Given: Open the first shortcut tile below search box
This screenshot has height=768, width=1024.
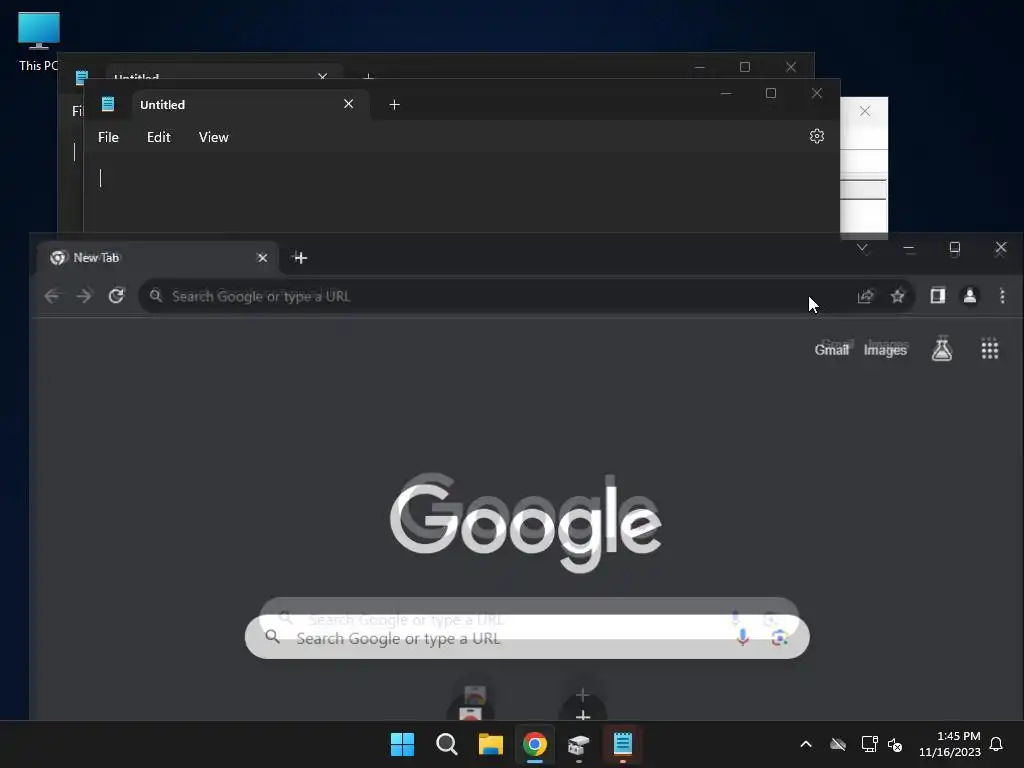Looking at the screenshot, I should click(x=472, y=709).
